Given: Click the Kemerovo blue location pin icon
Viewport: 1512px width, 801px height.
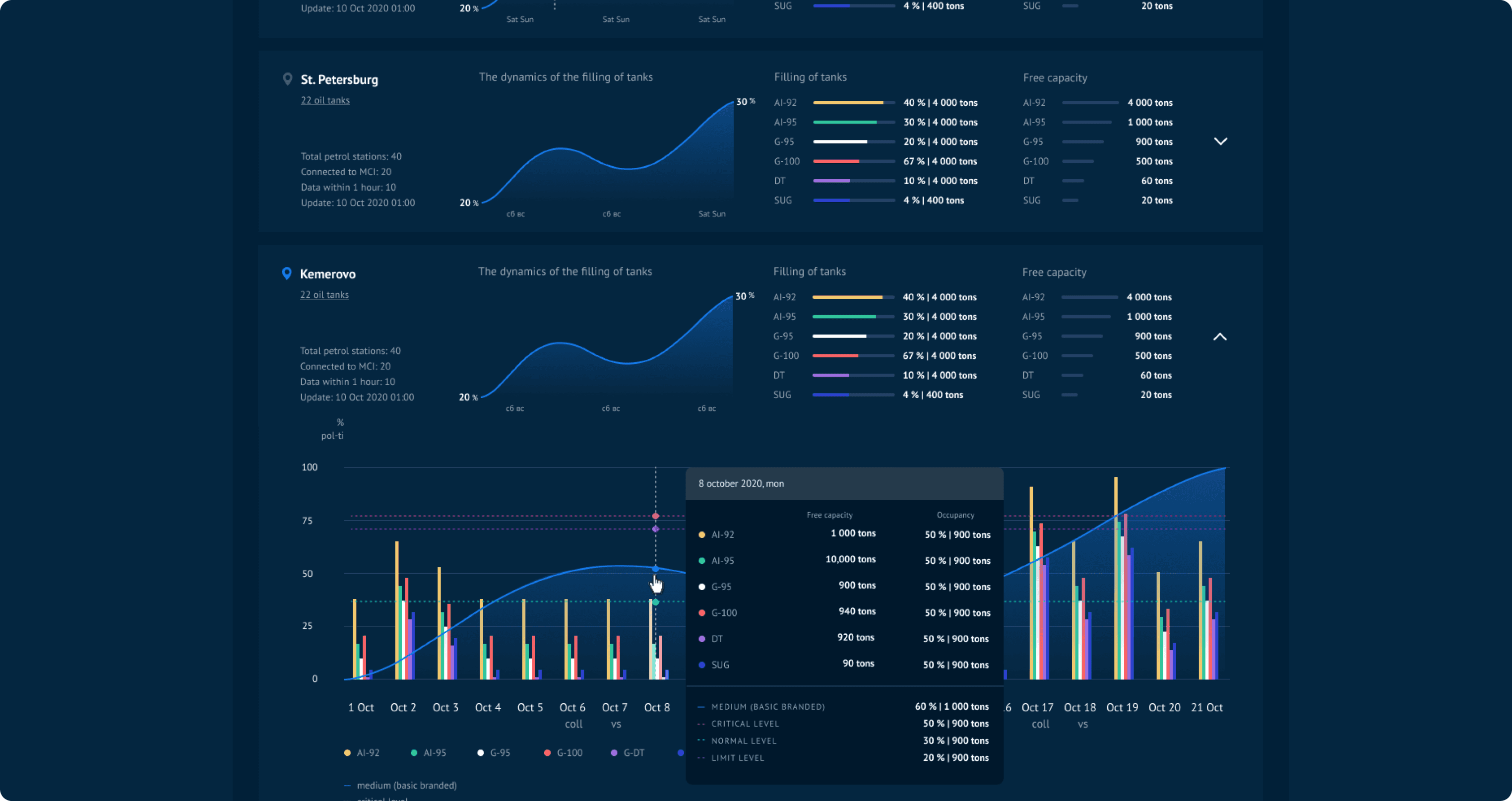Looking at the screenshot, I should [286, 273].
